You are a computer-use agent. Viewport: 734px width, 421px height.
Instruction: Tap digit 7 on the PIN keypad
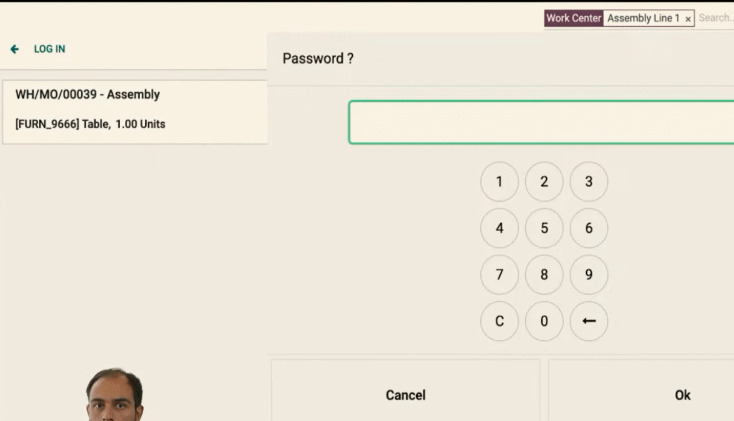(499, 274)
